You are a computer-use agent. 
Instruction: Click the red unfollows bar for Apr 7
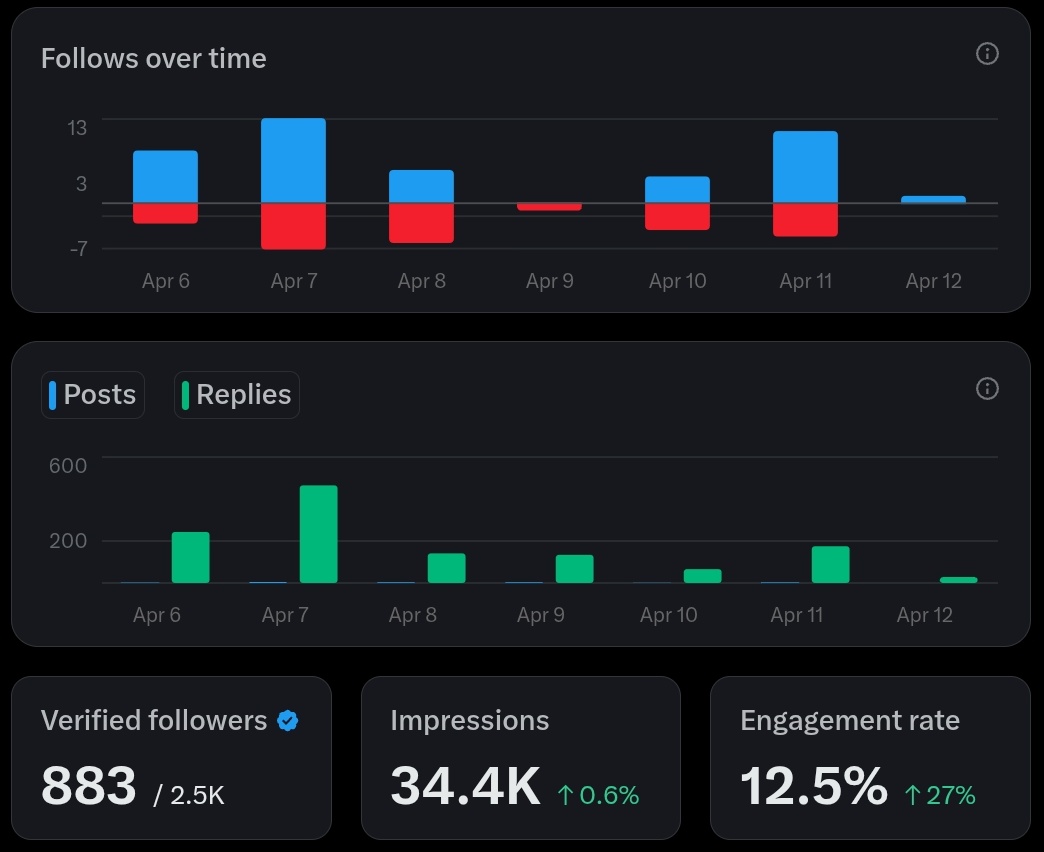(293, 225)
